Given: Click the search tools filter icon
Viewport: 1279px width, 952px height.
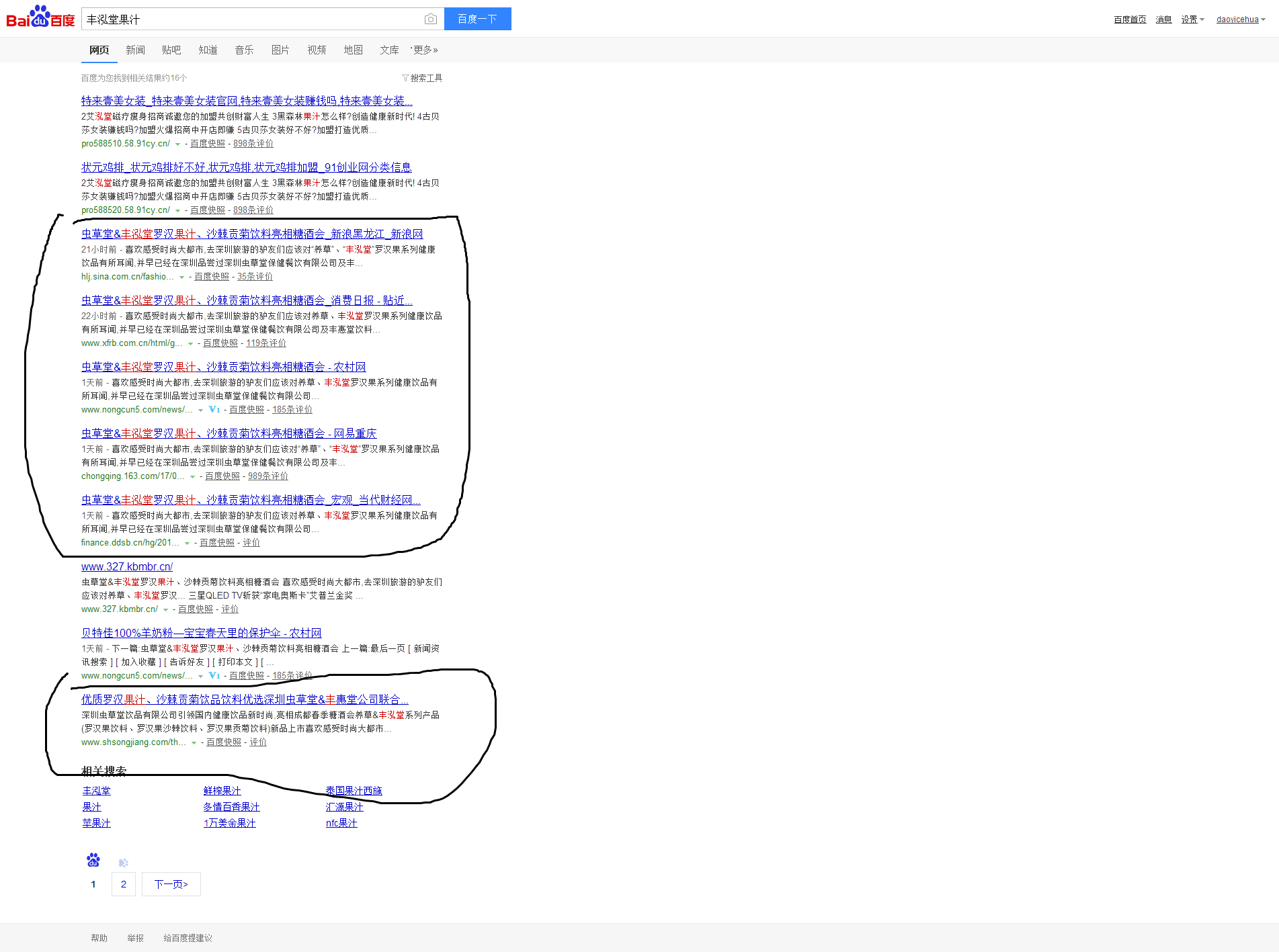Looking at the screenshot, I should coord(405,78).
